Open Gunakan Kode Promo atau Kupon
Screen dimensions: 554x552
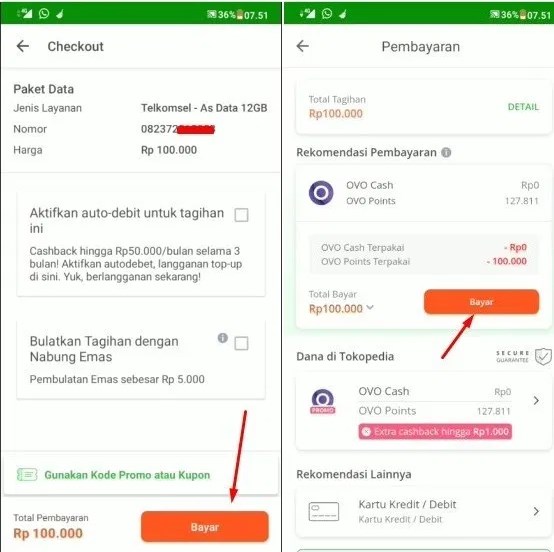[x=127, y=475]
